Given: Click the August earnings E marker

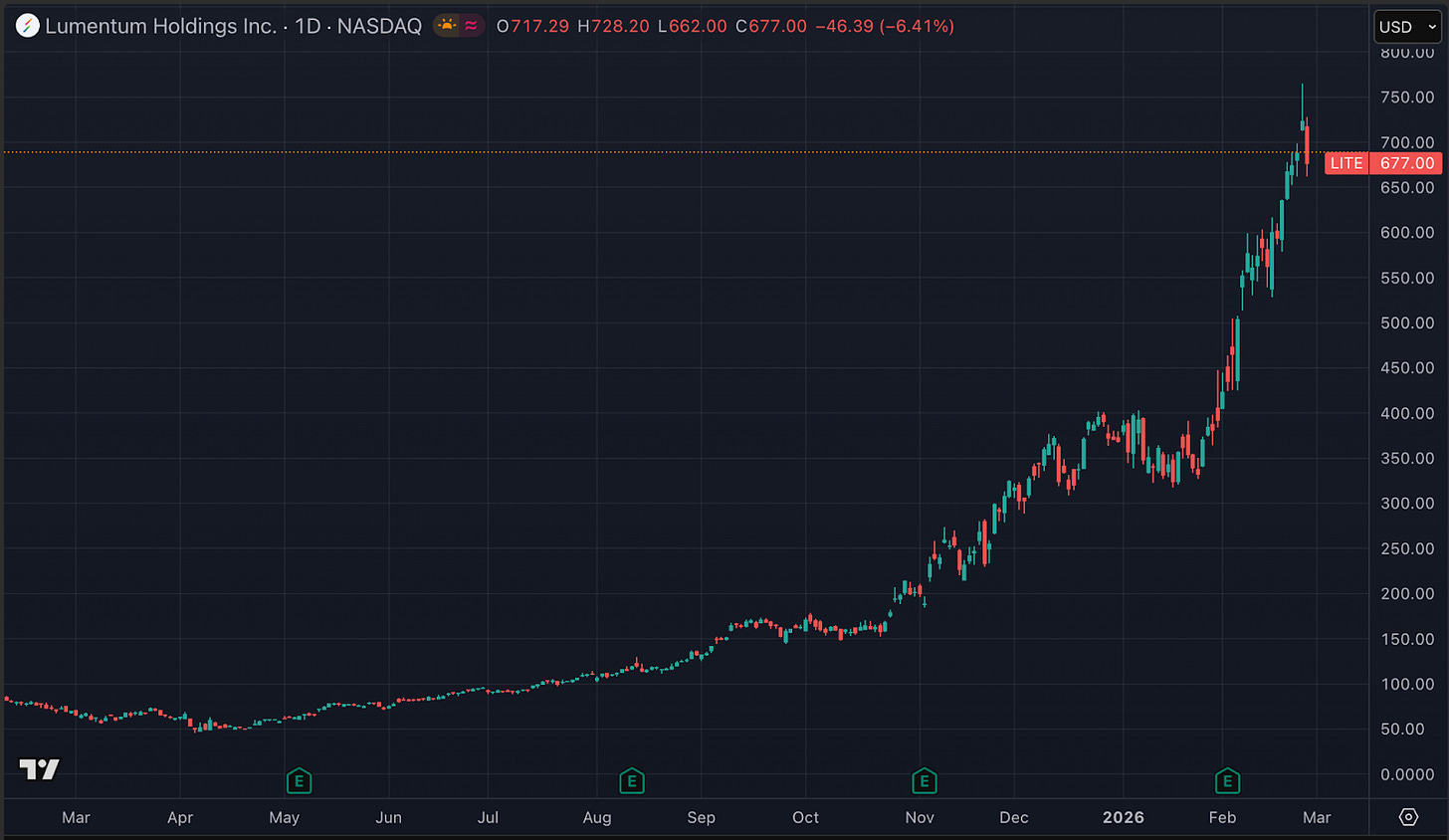Looking at the screenshot, I should coord(632,781).
